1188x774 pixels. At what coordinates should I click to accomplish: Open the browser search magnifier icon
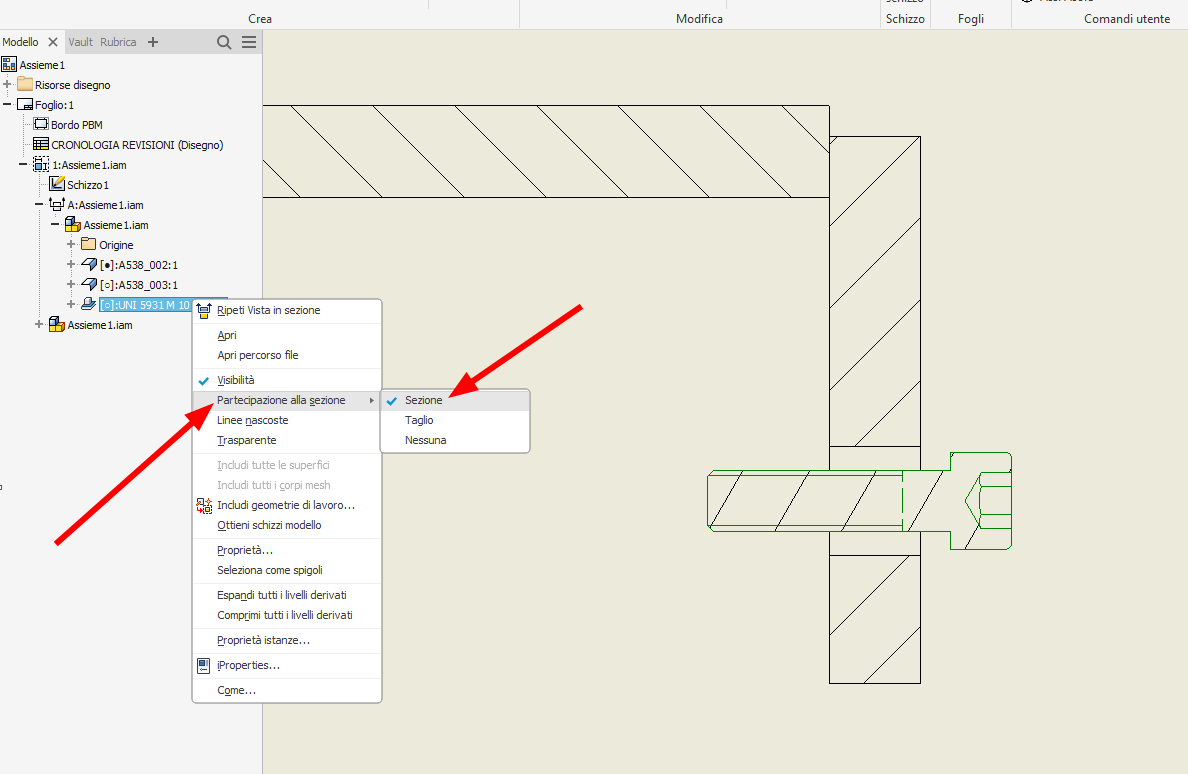225,42
